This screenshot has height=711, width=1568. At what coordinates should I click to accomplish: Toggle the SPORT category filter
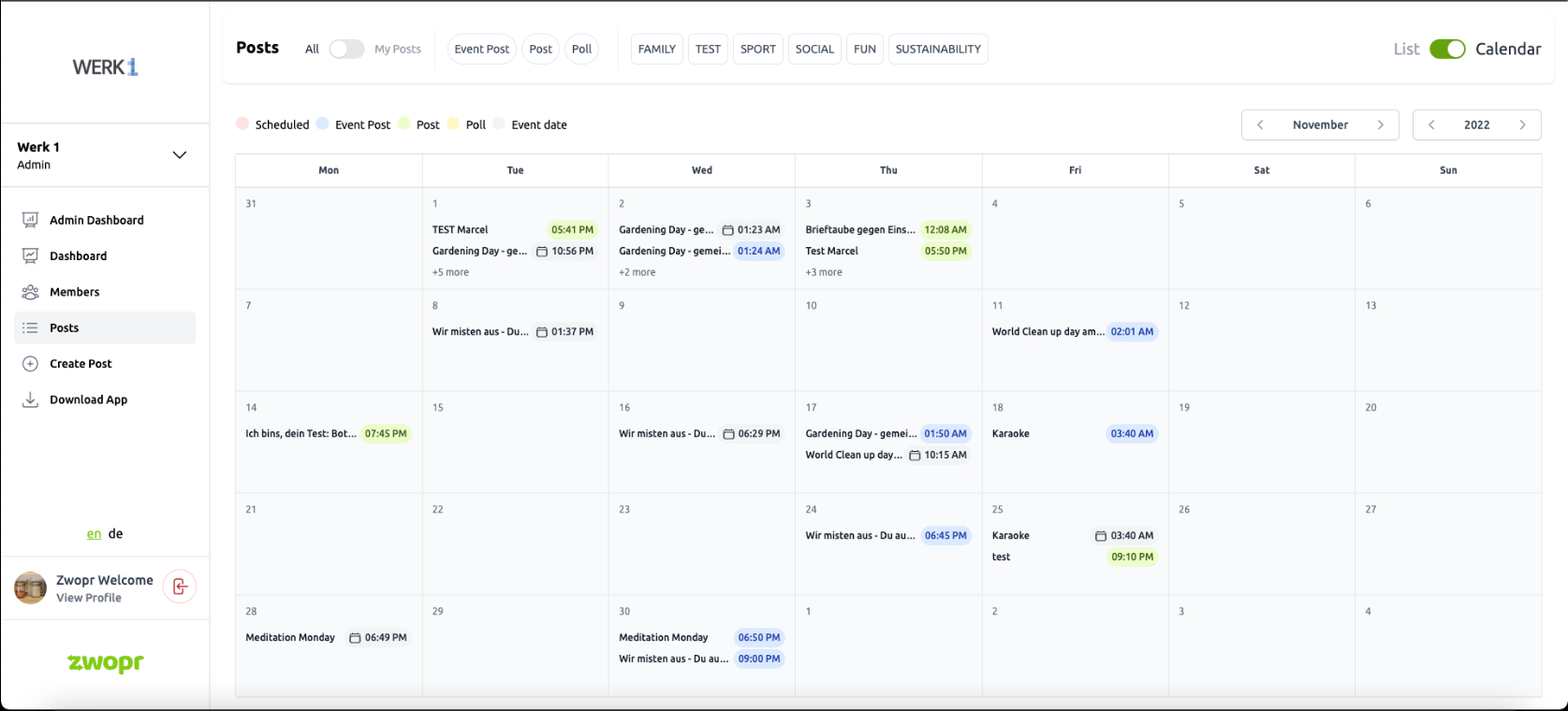click(758, 49)
